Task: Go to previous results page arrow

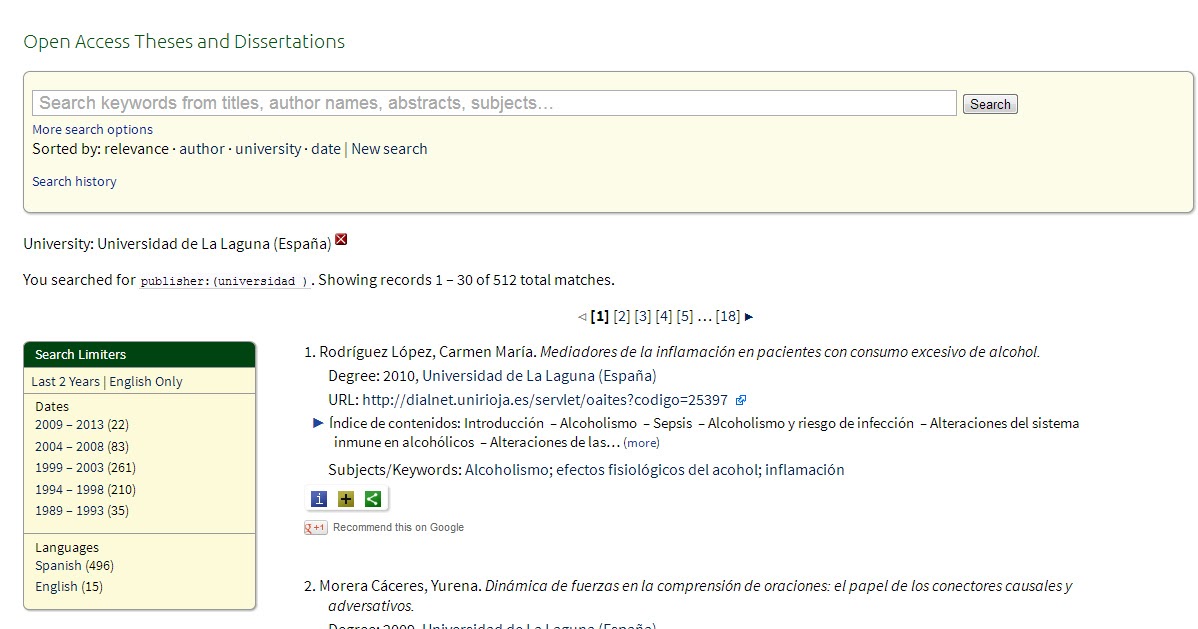Action: pyautogui.click(x=582, y=316)
